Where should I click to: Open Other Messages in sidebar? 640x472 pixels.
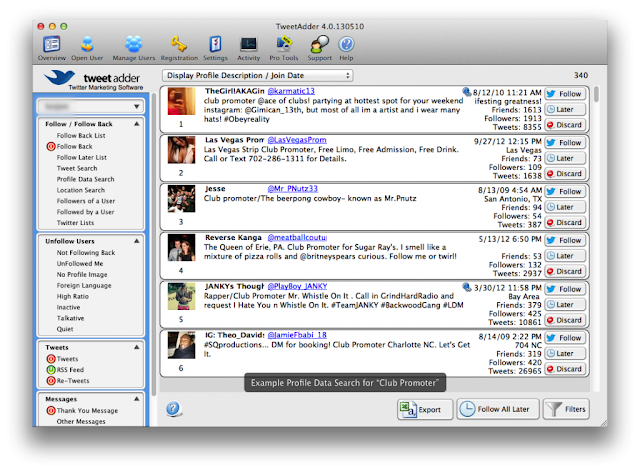point(81,421)
